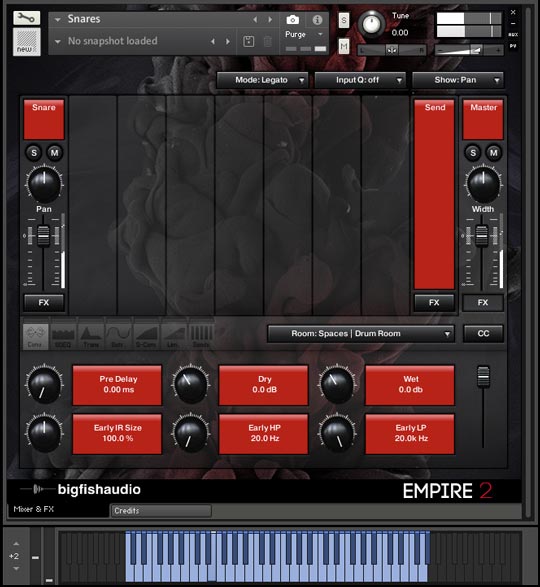
Task: Mute the Master channel
Action: (x=494, y=153)
